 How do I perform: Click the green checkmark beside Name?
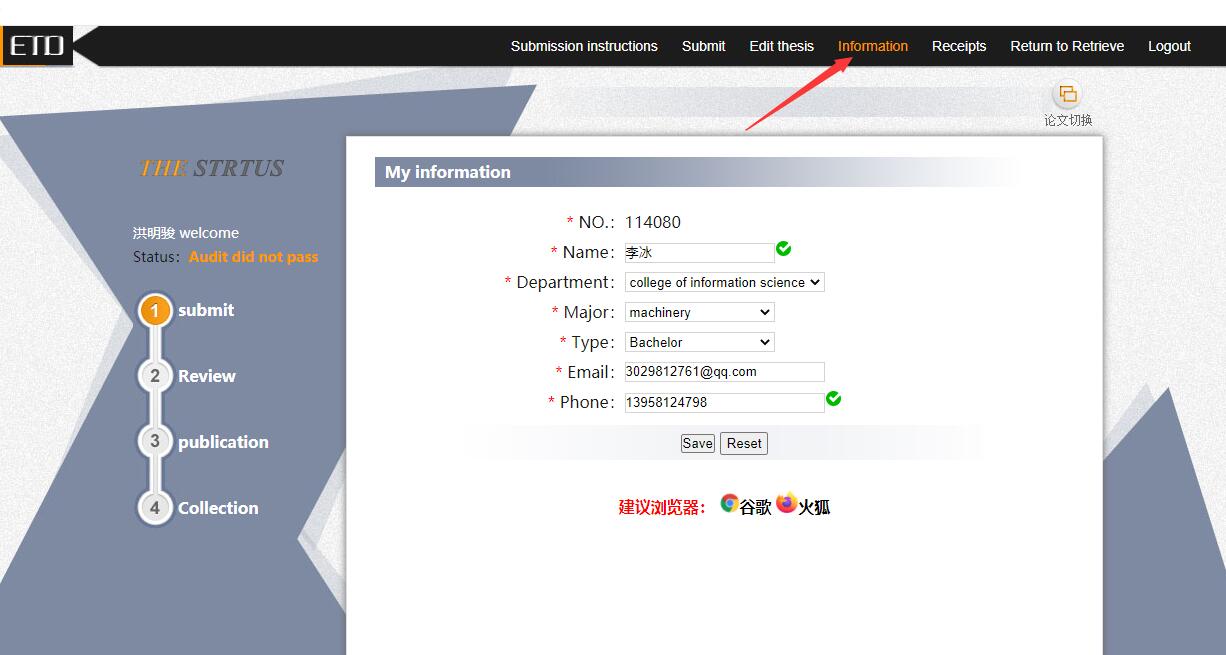[783, 248]
